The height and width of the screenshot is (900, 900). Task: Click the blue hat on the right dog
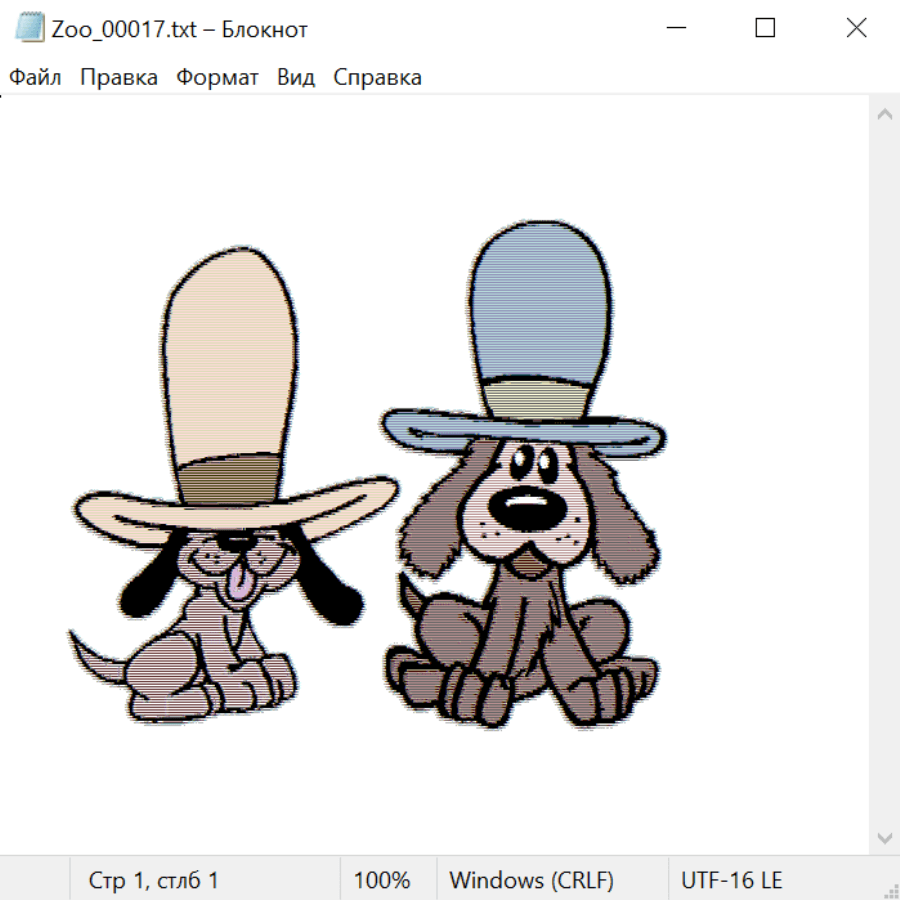540,310
